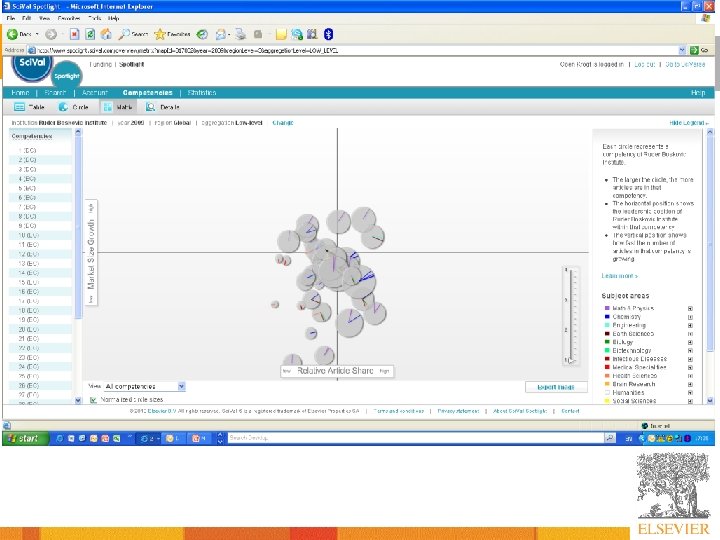
Task: Click the Mail envelope toolbar icon
Action: [x=221, y=34]
